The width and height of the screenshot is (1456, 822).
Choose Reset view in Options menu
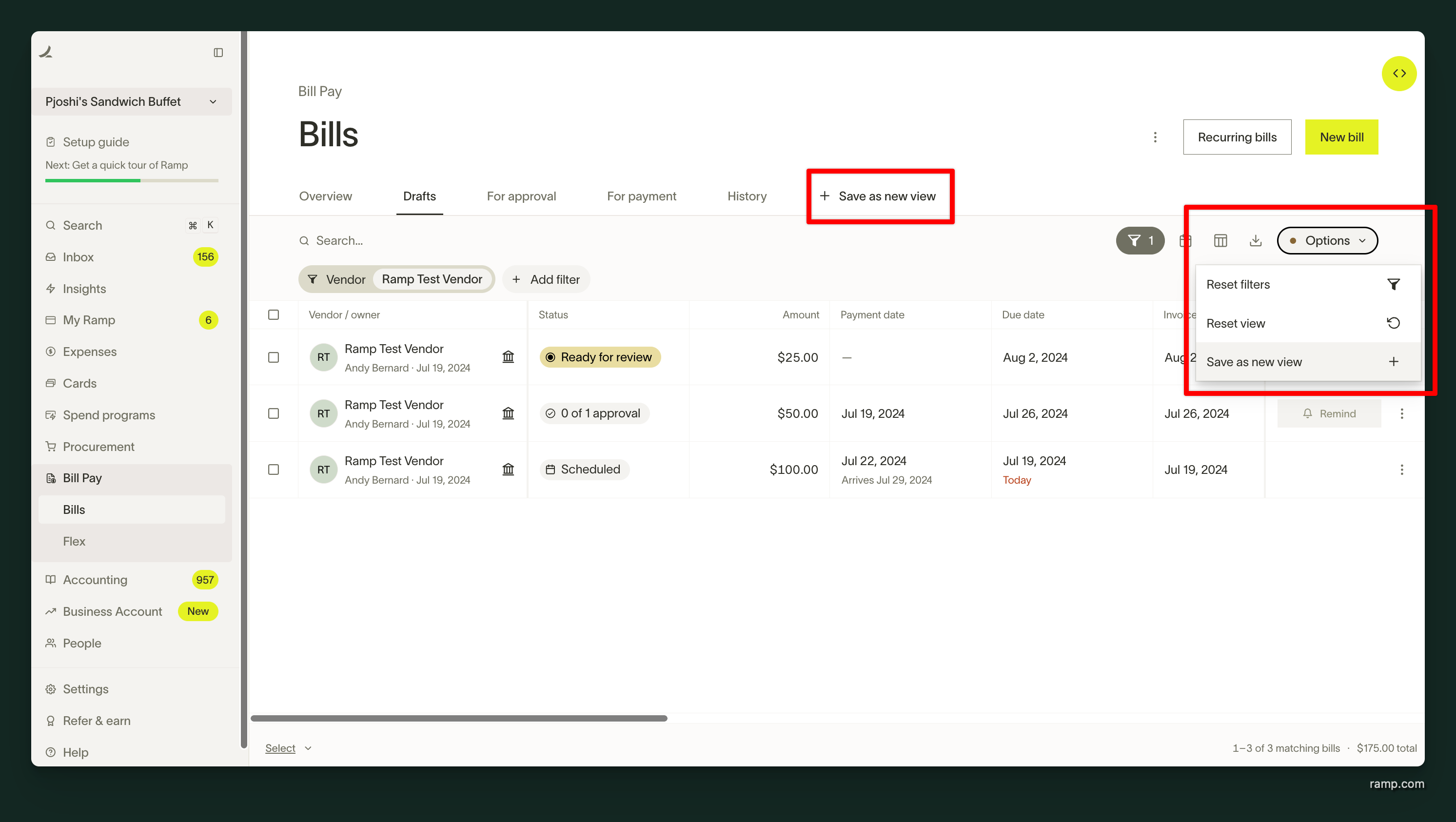point(1308,323)
